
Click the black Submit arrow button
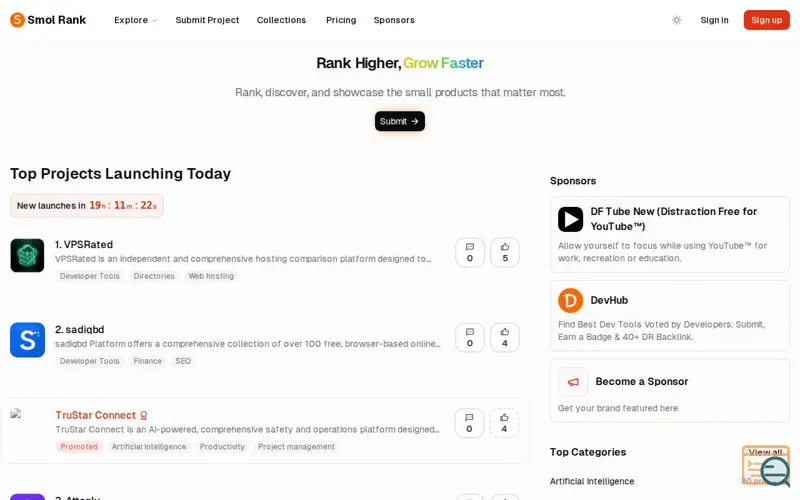(x=399, y=121)
